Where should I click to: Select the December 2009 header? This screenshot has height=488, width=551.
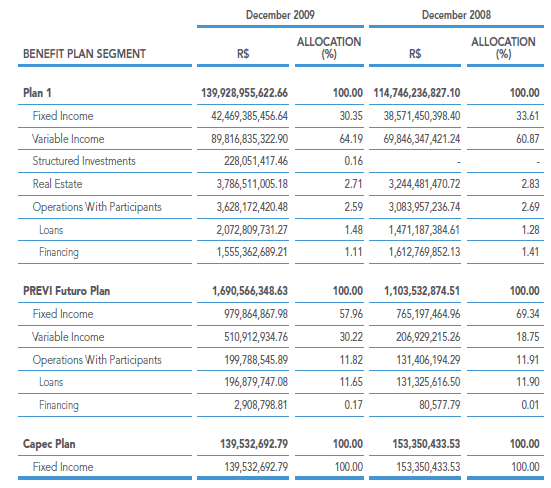tap(280, 15)
